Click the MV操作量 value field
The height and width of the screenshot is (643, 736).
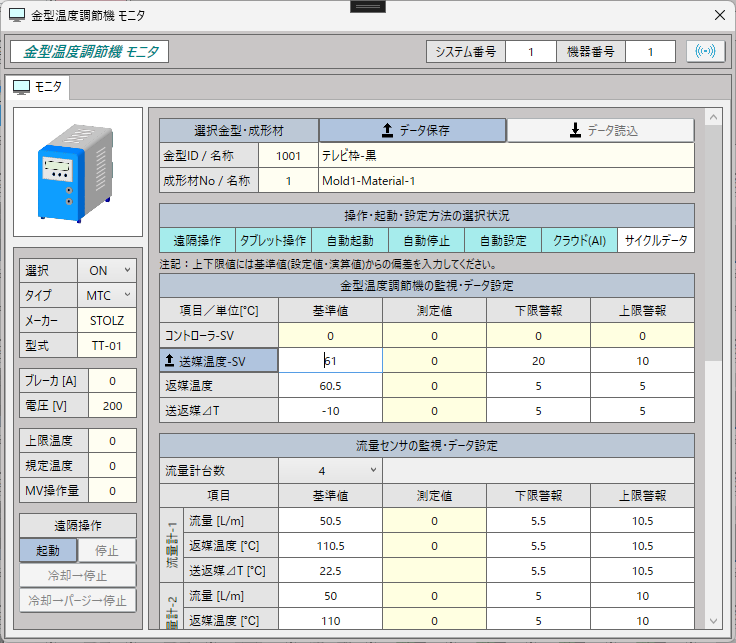(112, 491)
